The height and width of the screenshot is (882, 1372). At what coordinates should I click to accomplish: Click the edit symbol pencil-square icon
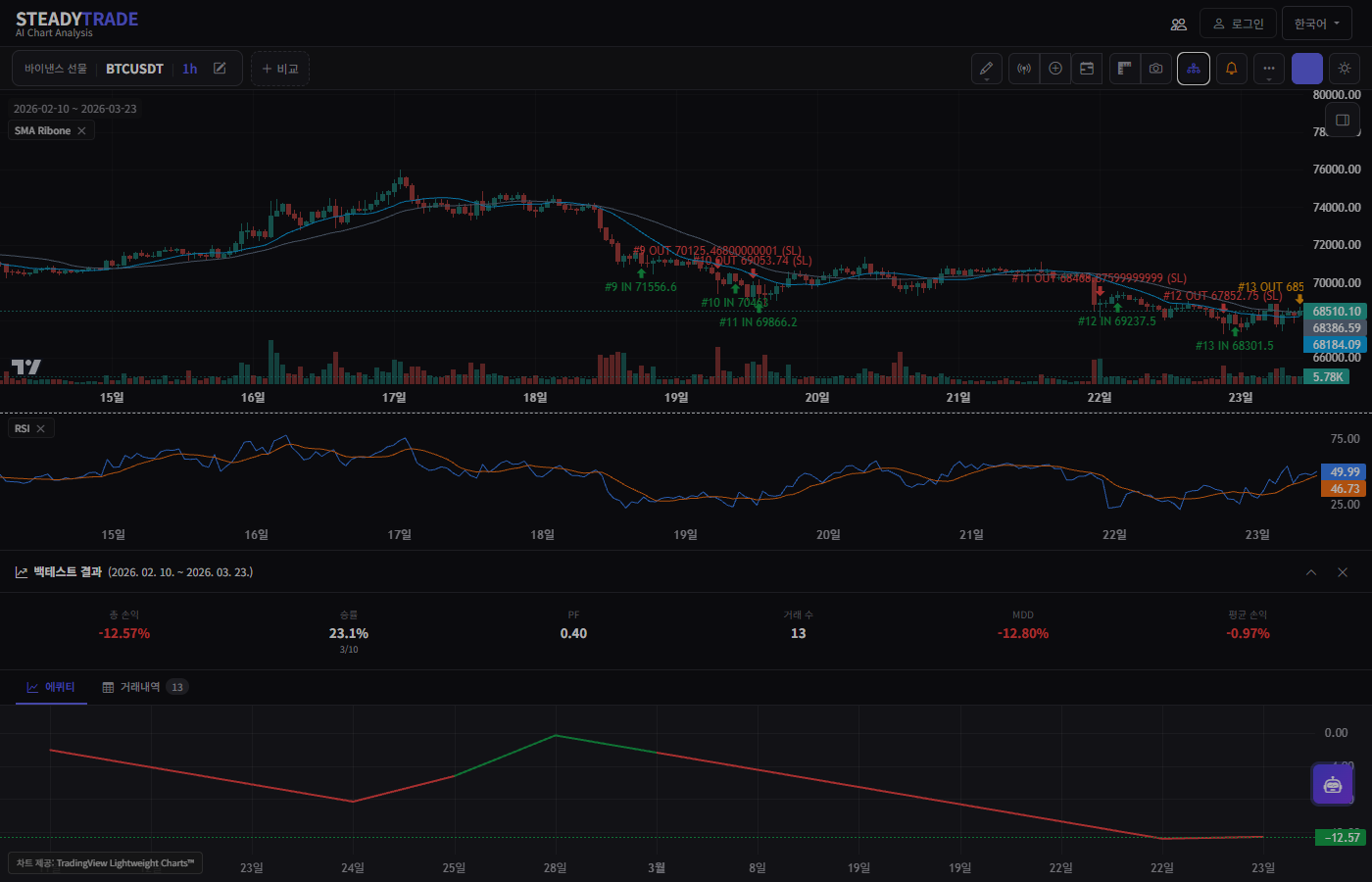coord(220,69)
